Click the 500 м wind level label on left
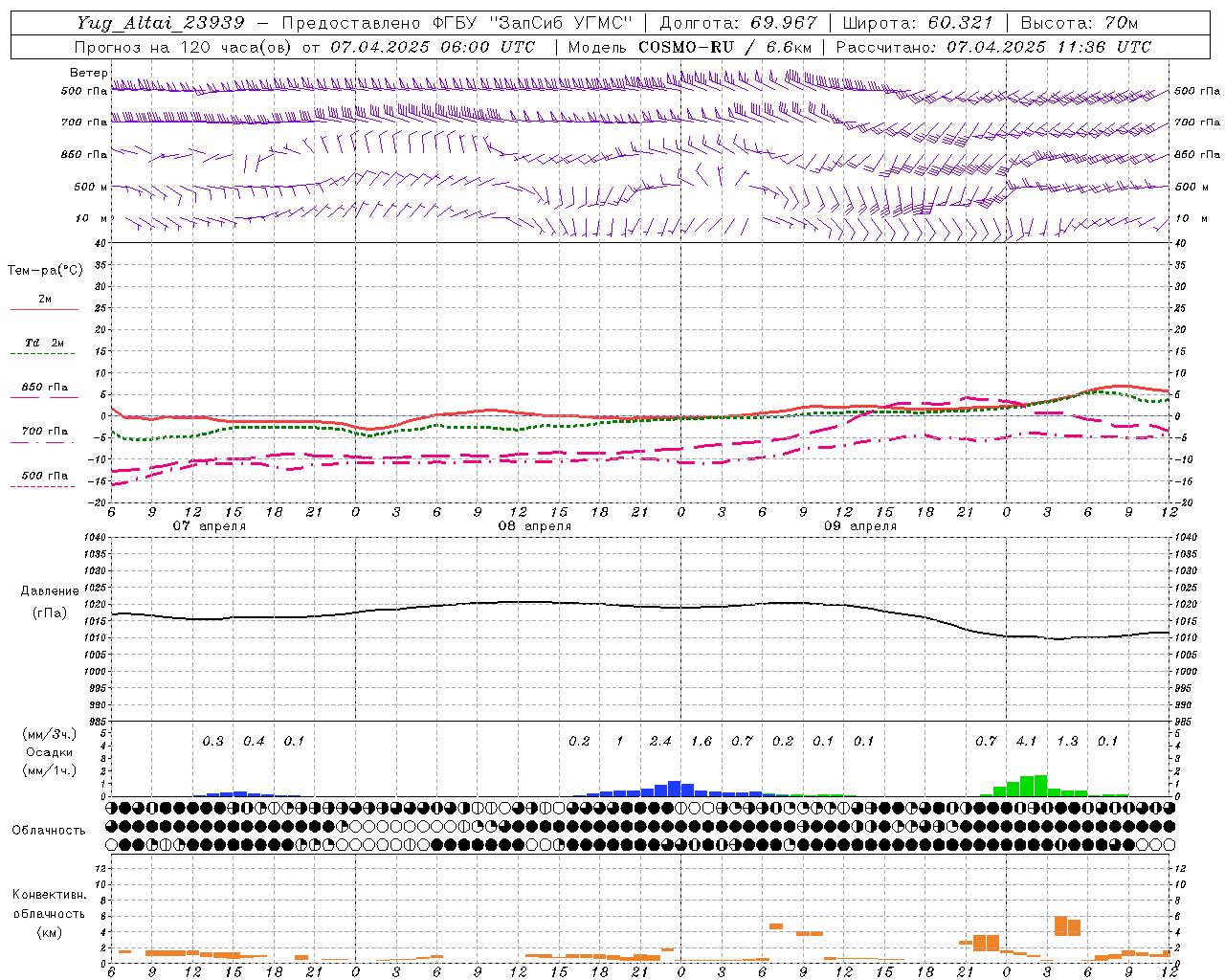 [x=91, y=187]
